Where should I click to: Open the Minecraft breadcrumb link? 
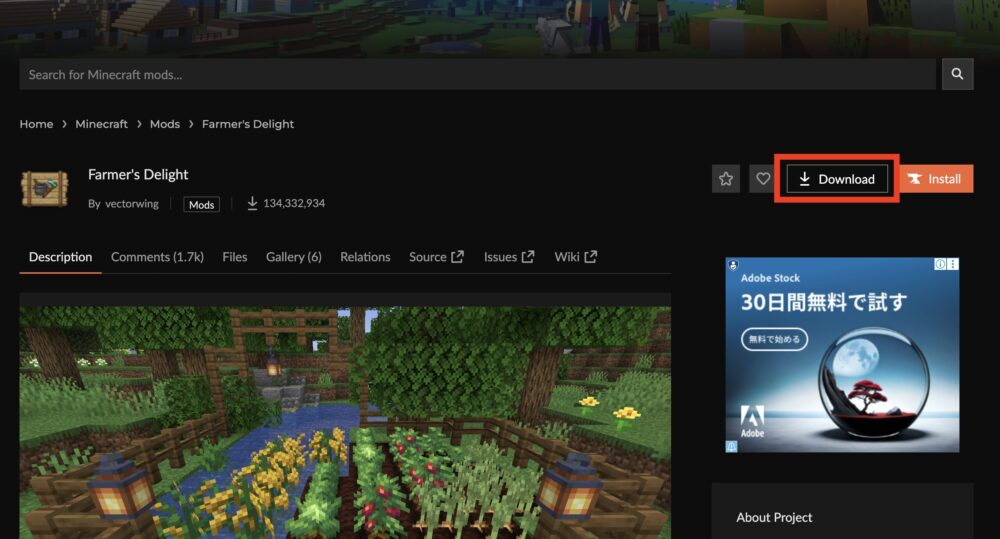click(x=101, y=124)
